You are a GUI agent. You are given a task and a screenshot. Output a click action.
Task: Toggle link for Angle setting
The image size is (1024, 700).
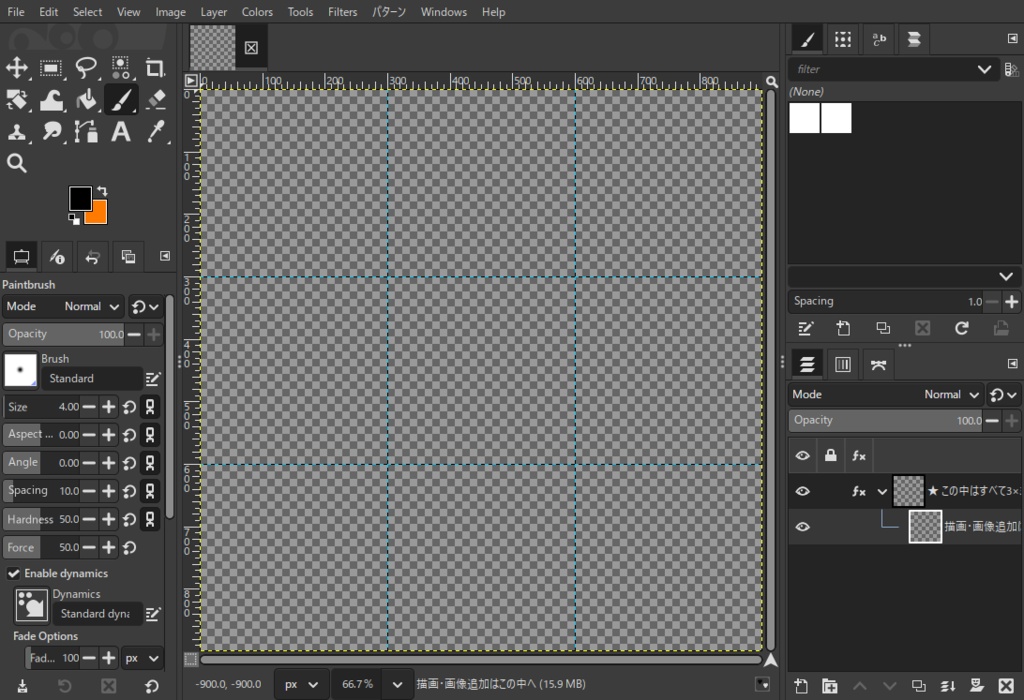pyautogui.click(x=150, y=463)
